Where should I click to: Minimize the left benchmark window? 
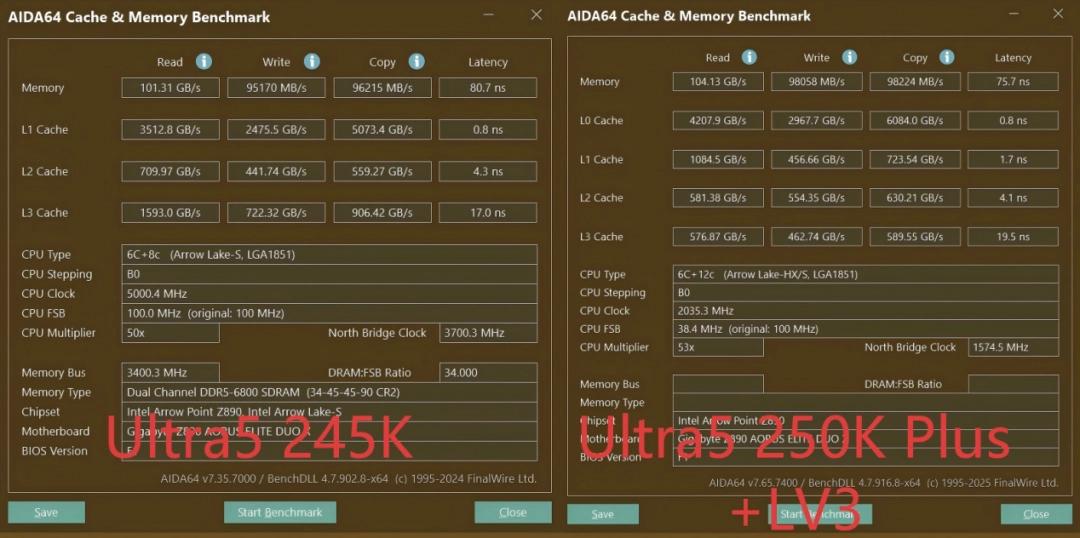(488, 15)
